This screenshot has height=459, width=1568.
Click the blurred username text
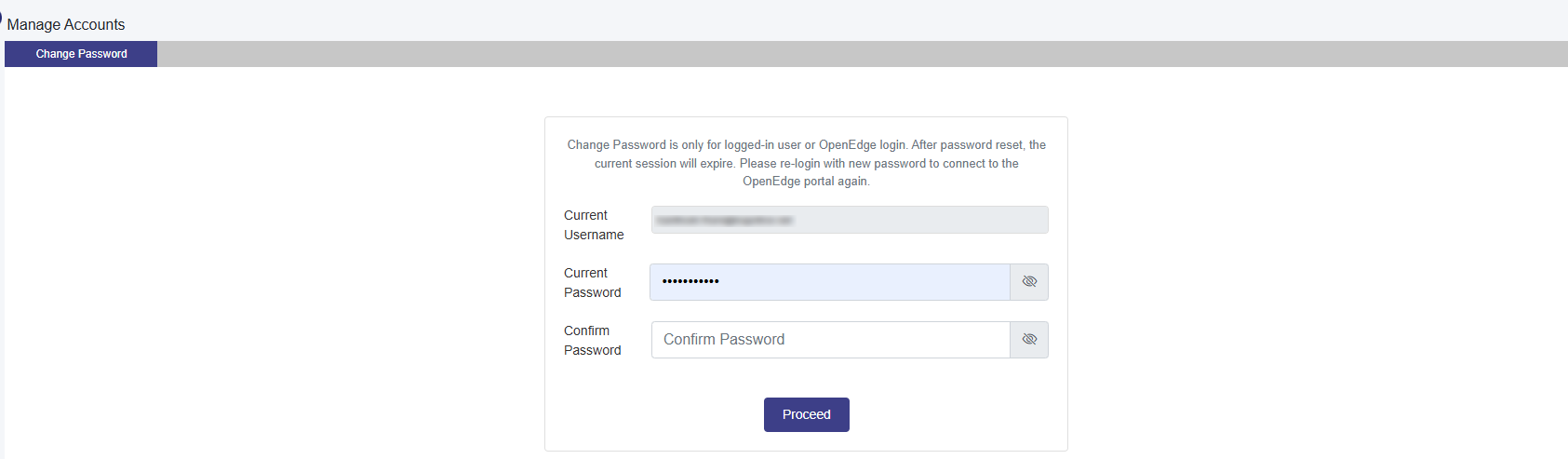click(x=724, y=221)
